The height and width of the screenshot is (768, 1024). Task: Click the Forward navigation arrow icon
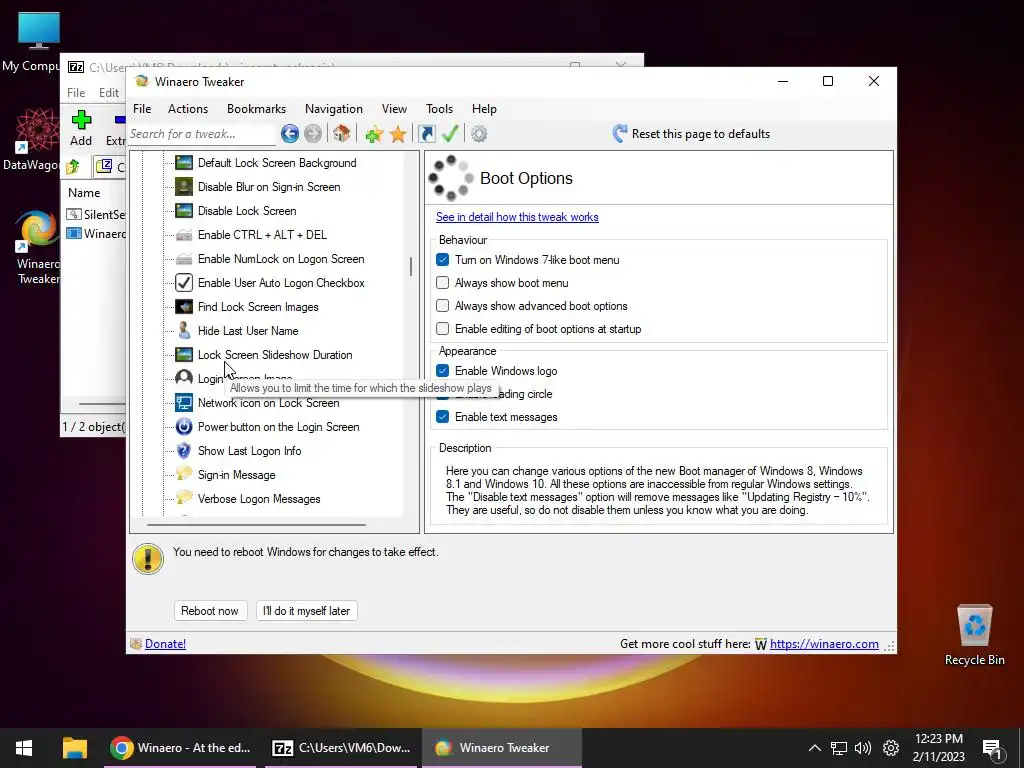point(313,134)
